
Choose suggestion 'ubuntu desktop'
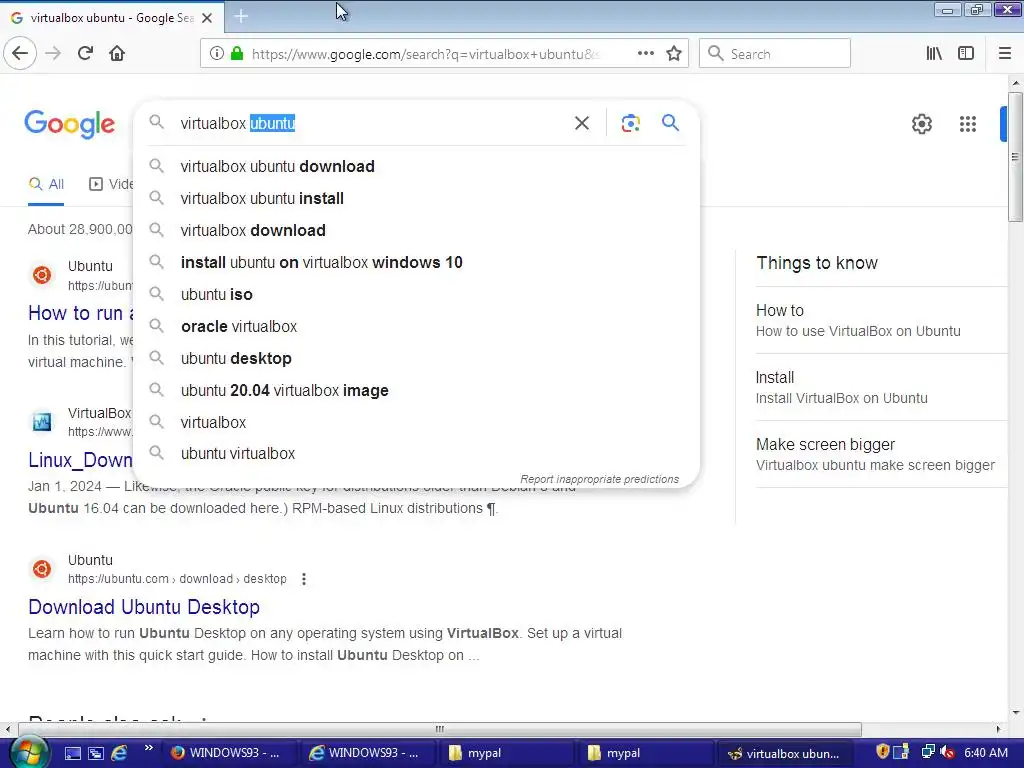[x=416, y=359]
